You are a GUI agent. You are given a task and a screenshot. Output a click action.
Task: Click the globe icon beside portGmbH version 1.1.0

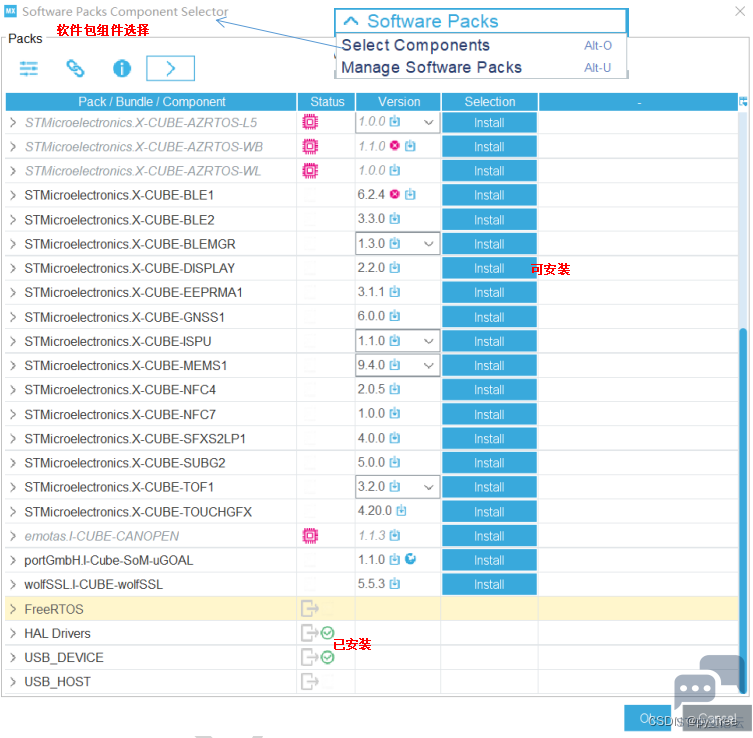tap(411, 559)
